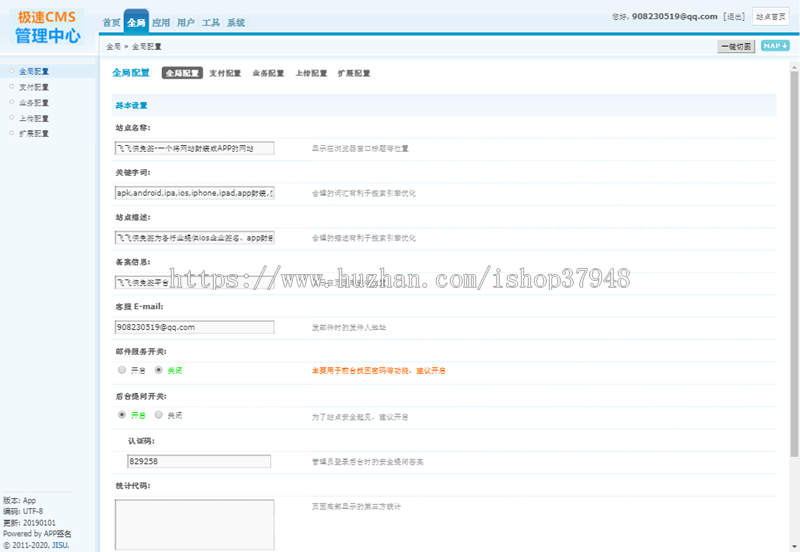Focus the 站点描述 input field
The image size is (800, 552).
(x=194, y=237)
